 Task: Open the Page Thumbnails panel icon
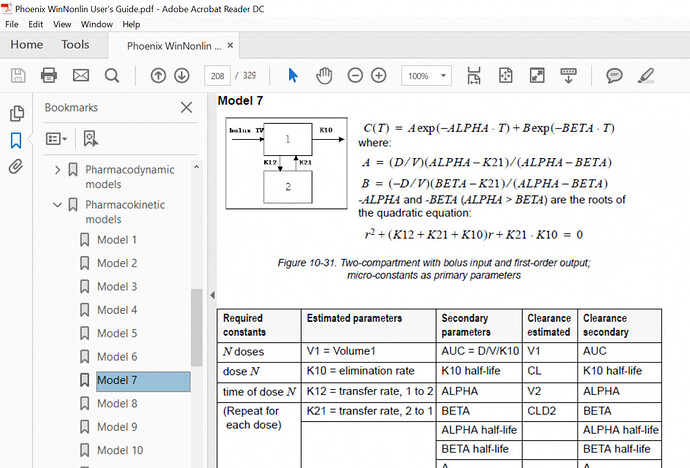[x=16, y=113]
